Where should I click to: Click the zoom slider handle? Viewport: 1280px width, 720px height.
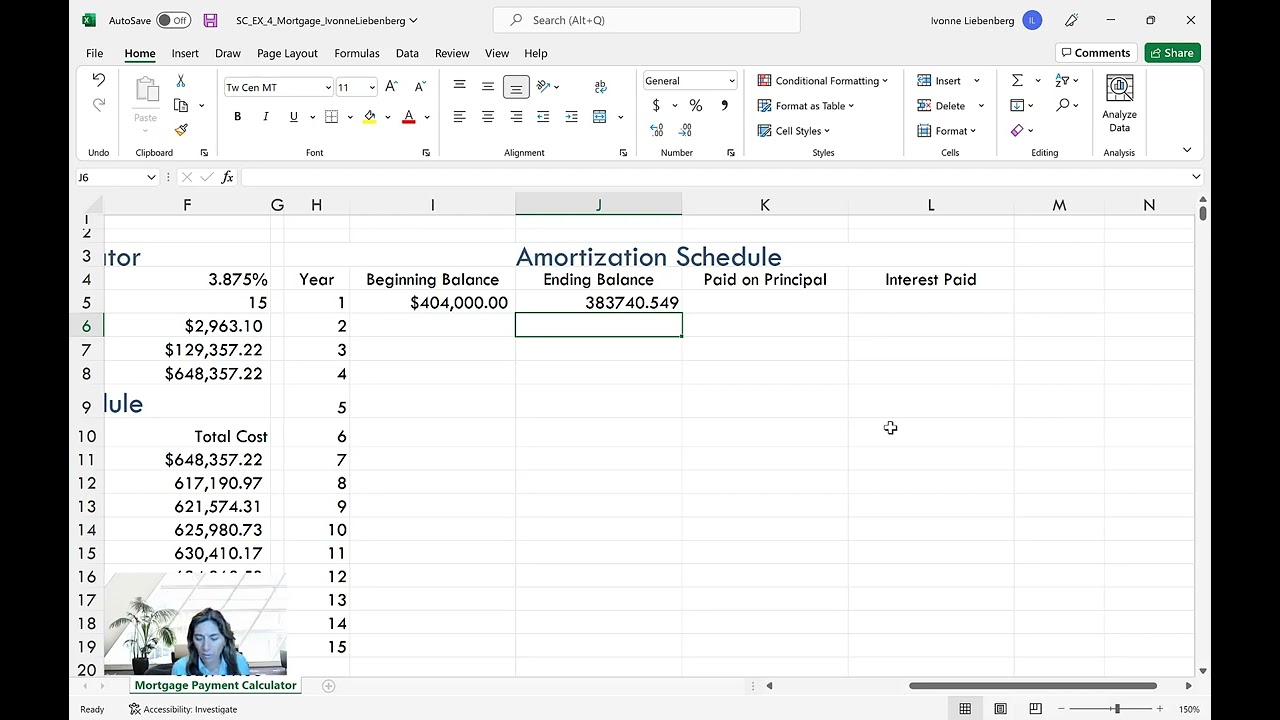pyautogui.click(x=1116, y=709)
